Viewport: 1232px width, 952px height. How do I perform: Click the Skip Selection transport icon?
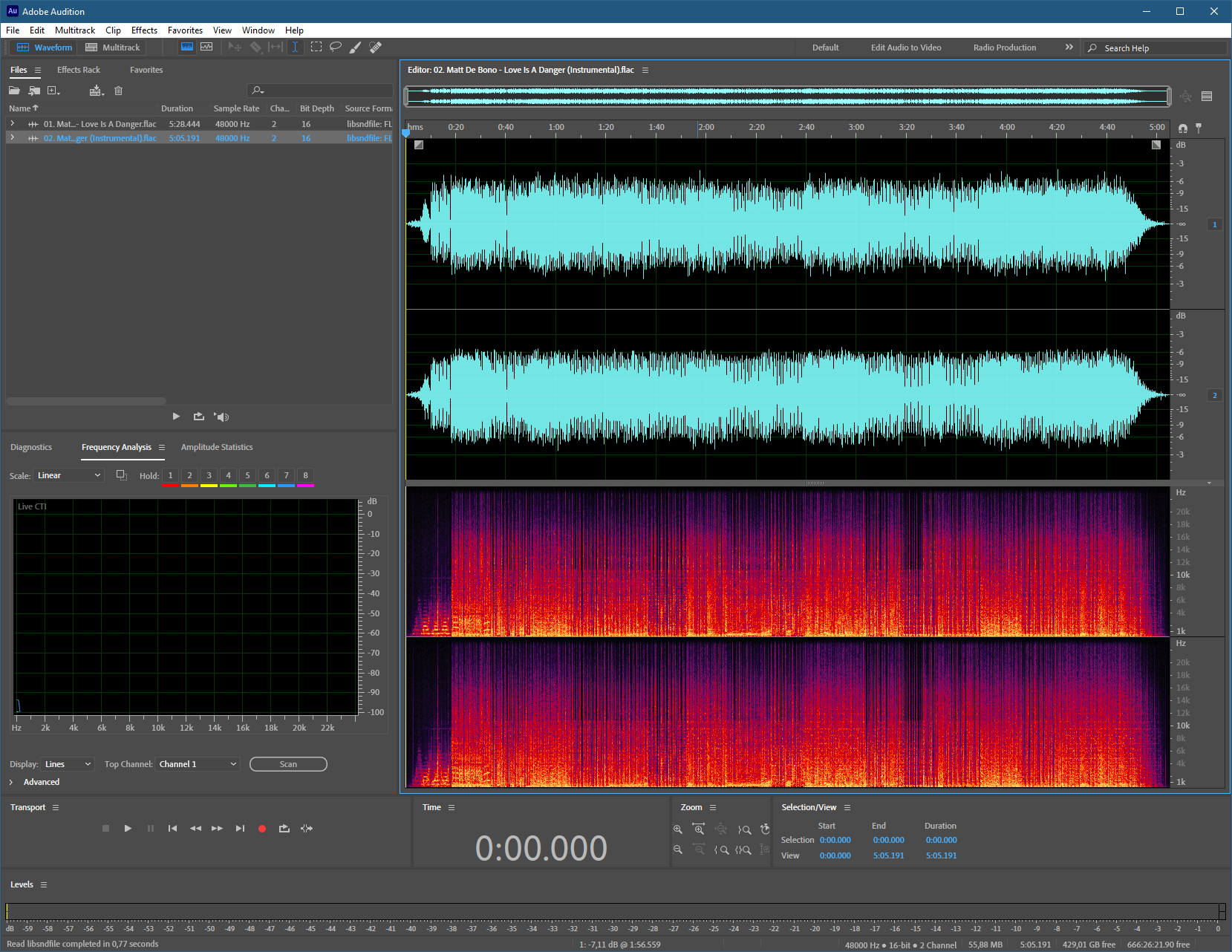pyautogui.click(x=307, y=828)
